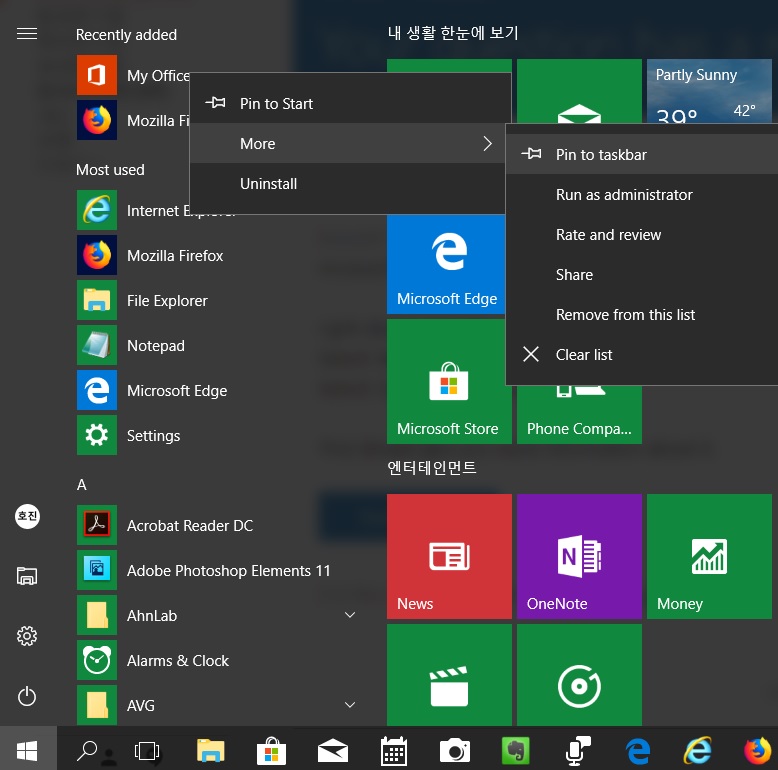Click the Power icon in Start sidebar
This screenshot has width=778, height=770.
point(27,696)
